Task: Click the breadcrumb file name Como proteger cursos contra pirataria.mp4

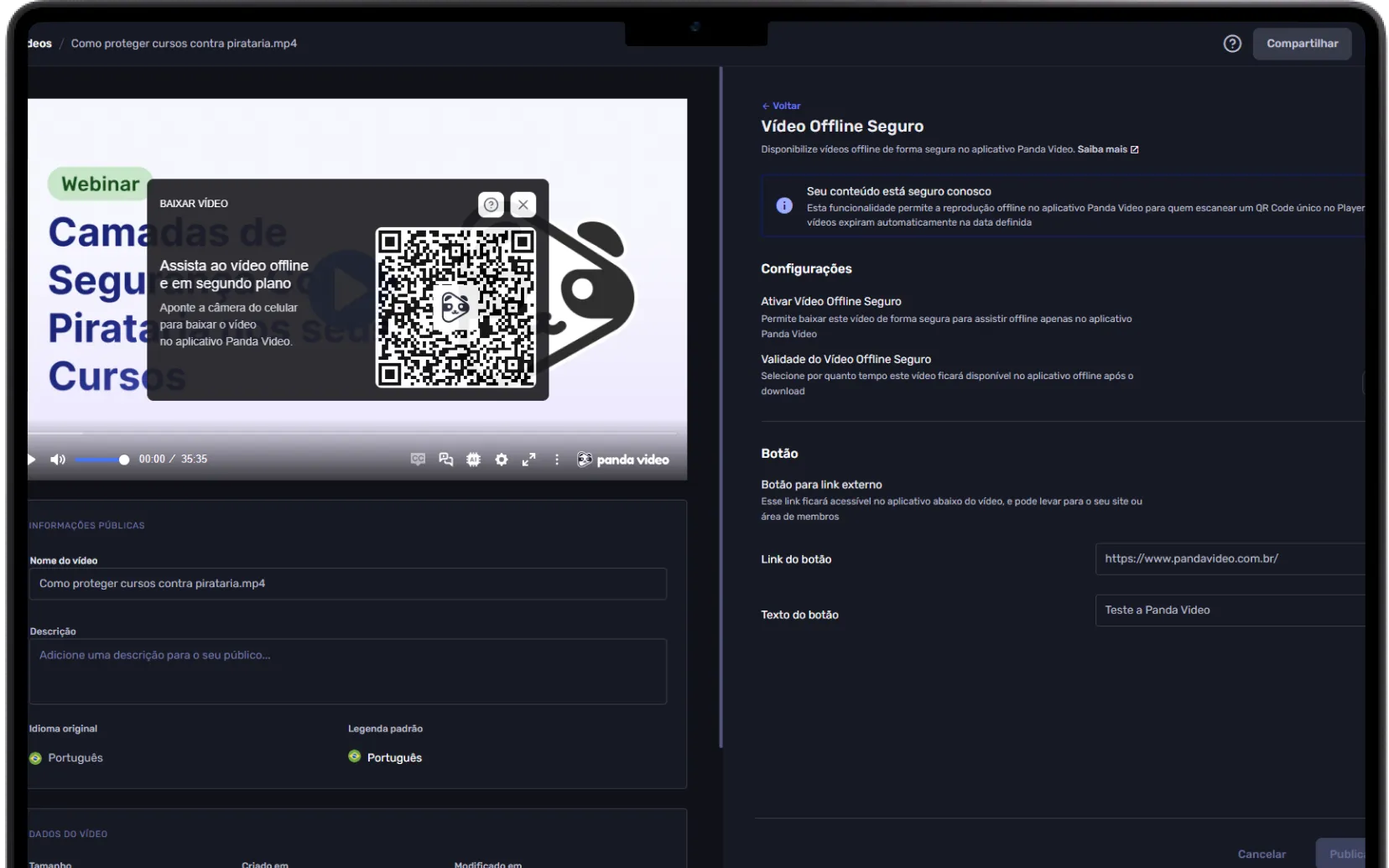Action: point(184,44)
